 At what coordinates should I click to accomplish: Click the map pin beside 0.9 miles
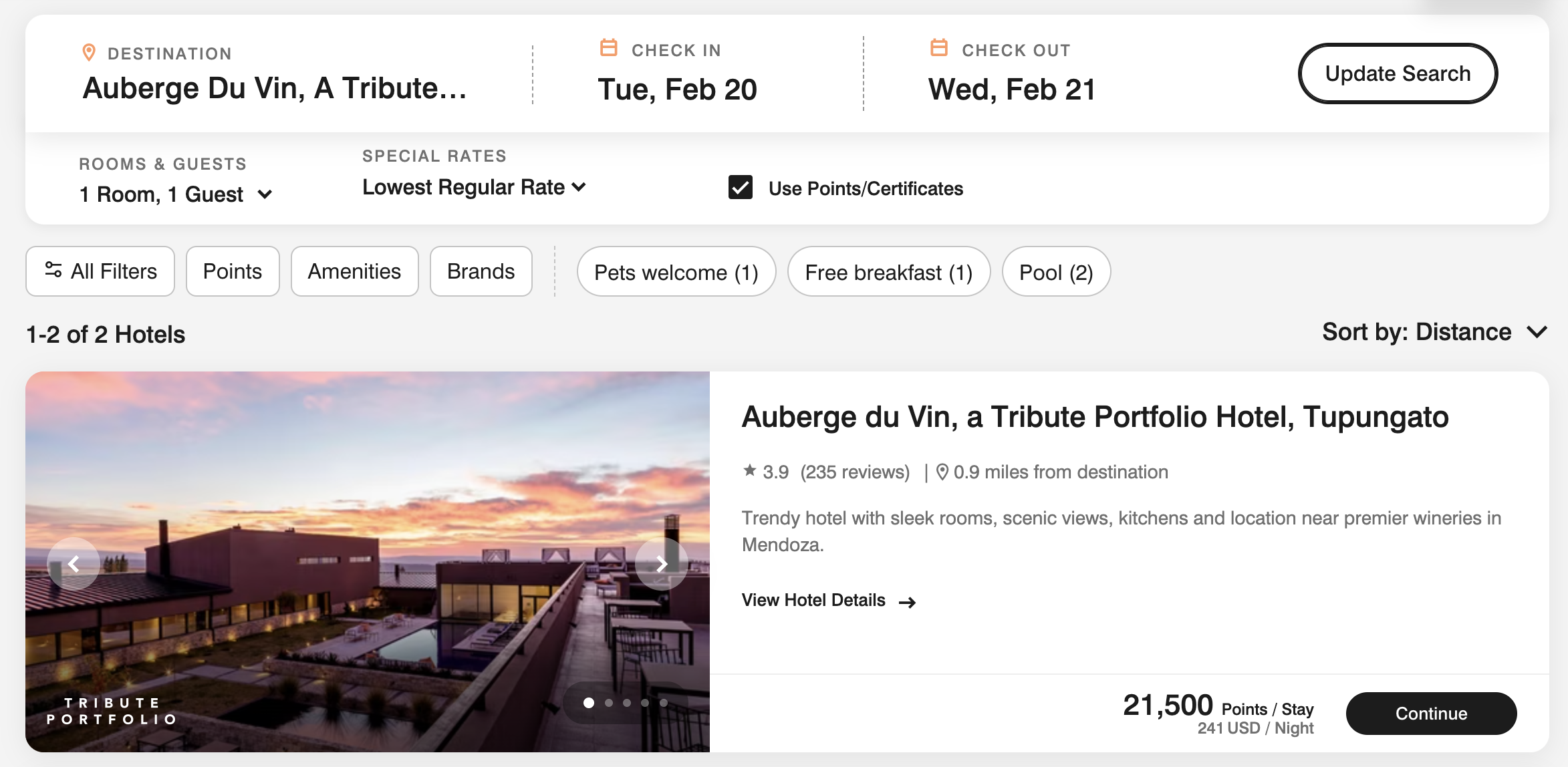coord(942,472)
